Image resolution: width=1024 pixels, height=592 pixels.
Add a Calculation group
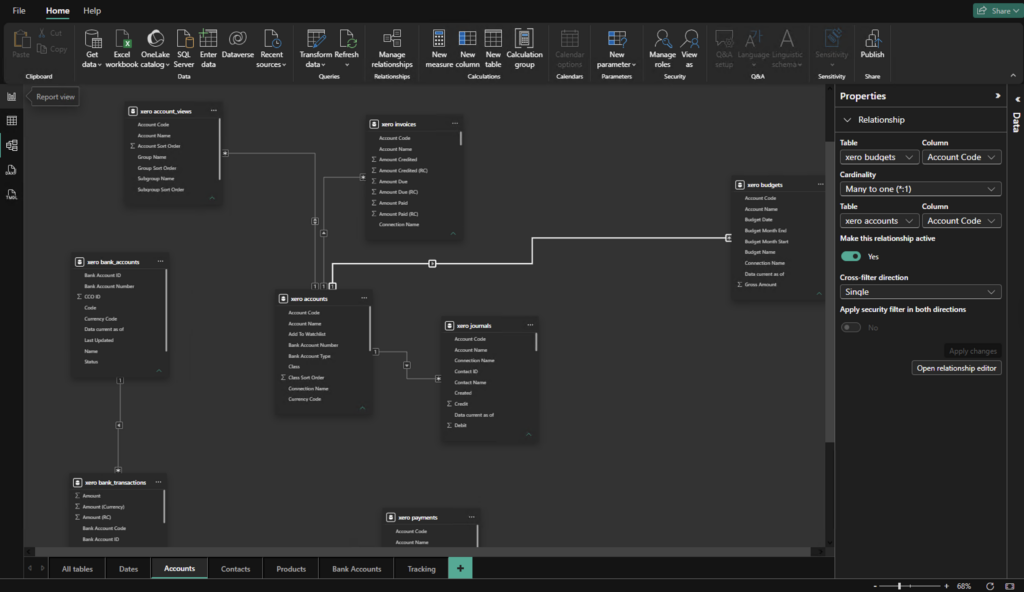coord(524,49)
